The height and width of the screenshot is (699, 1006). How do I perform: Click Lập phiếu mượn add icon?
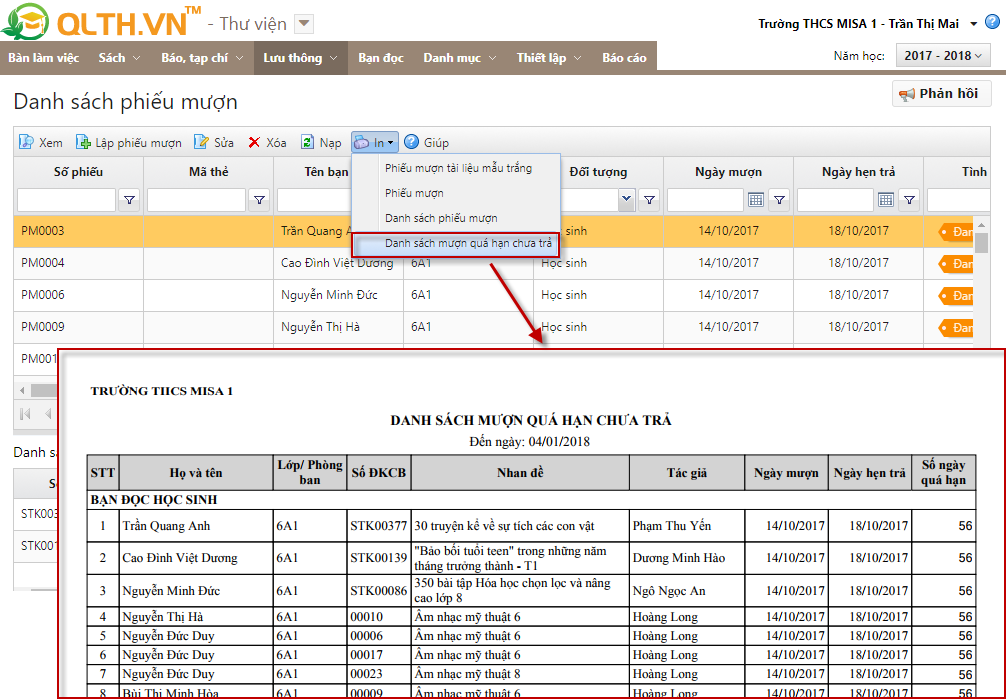click(x=83, y=143)
